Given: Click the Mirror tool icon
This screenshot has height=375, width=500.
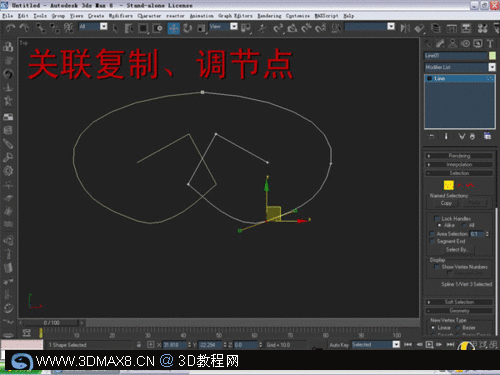Looking at the screenshot, I should pos(405,28).
